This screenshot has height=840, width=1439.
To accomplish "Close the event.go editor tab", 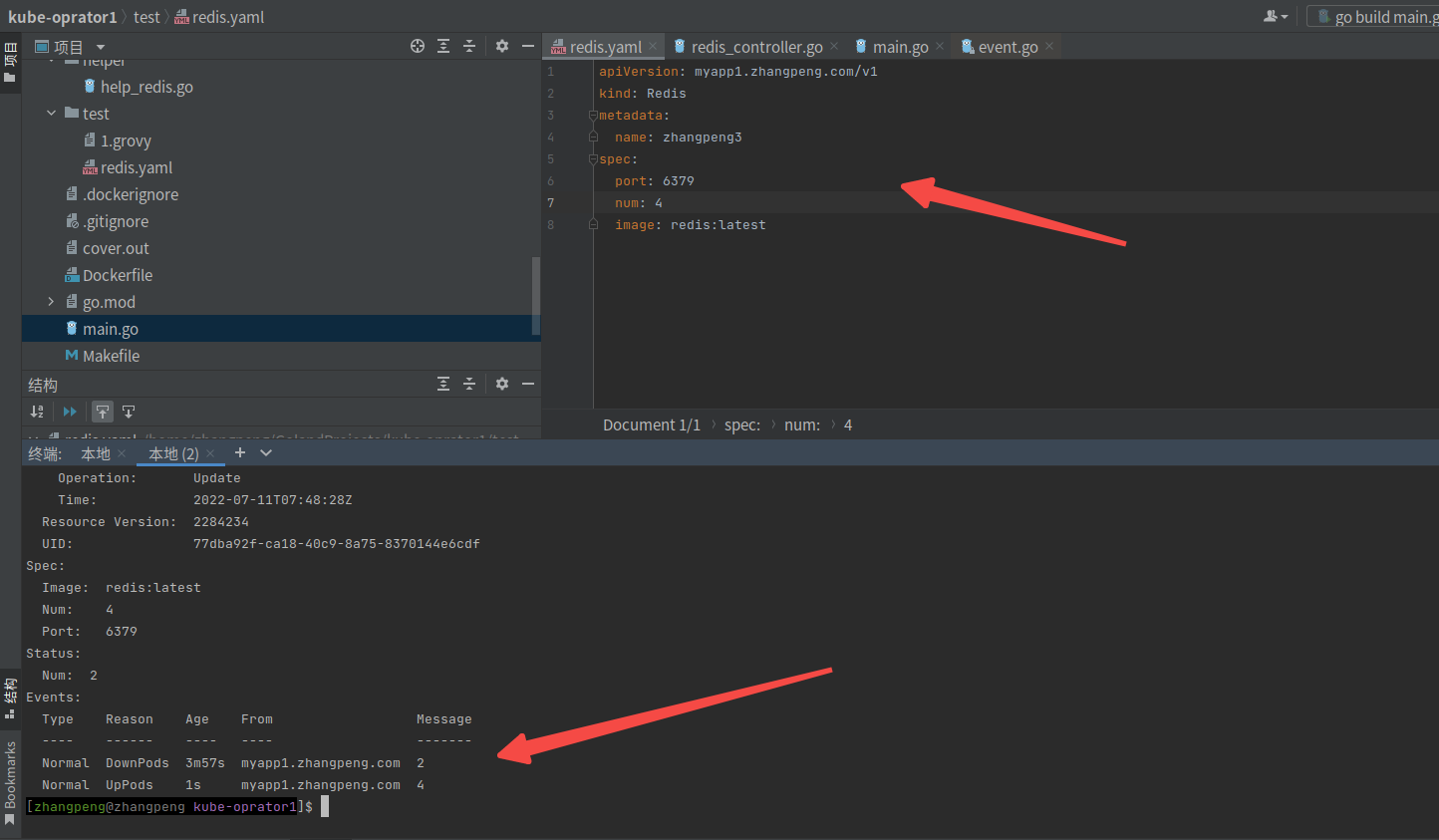I will click(1049, 46).
